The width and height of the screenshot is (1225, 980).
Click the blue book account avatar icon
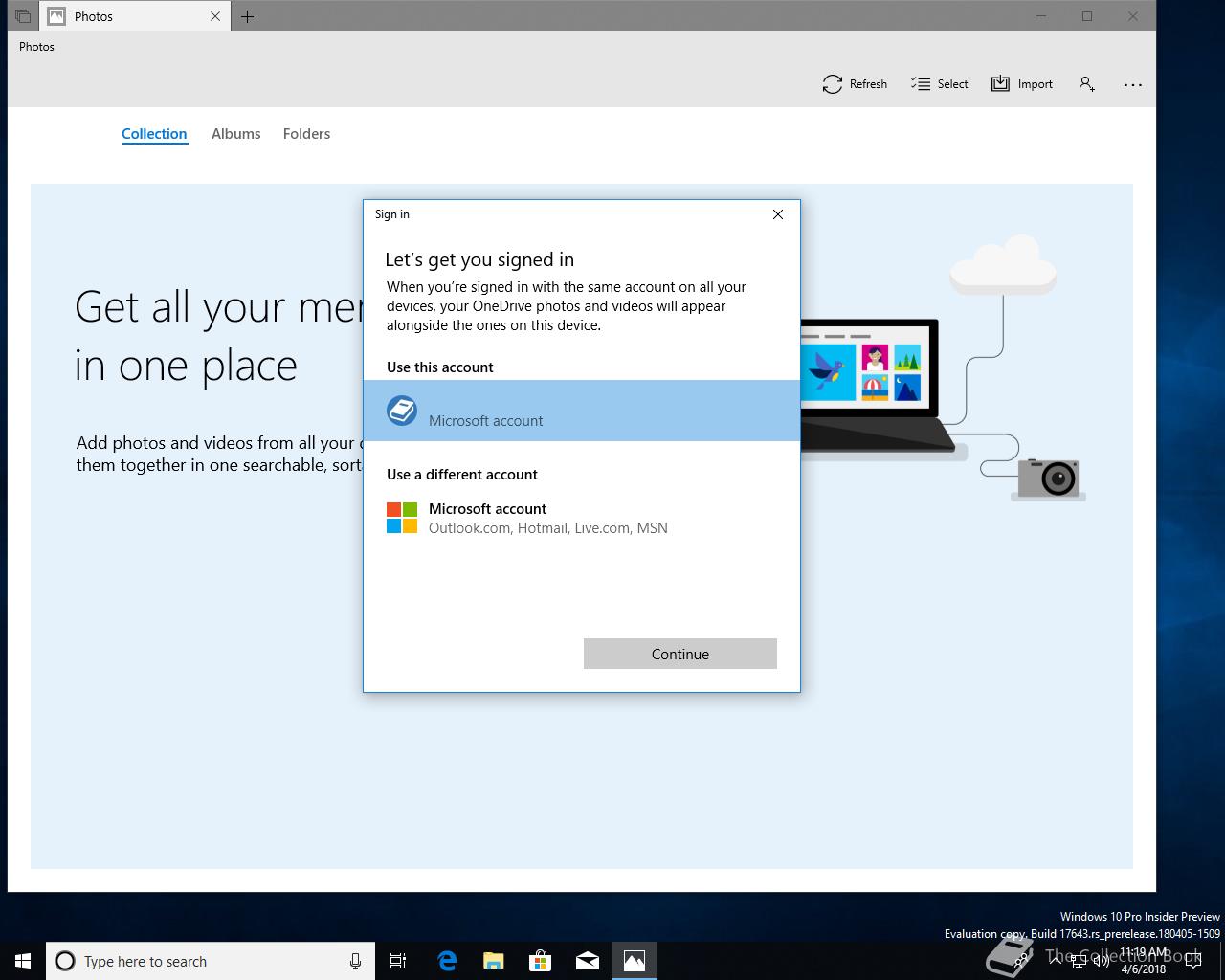click(402, 411)
